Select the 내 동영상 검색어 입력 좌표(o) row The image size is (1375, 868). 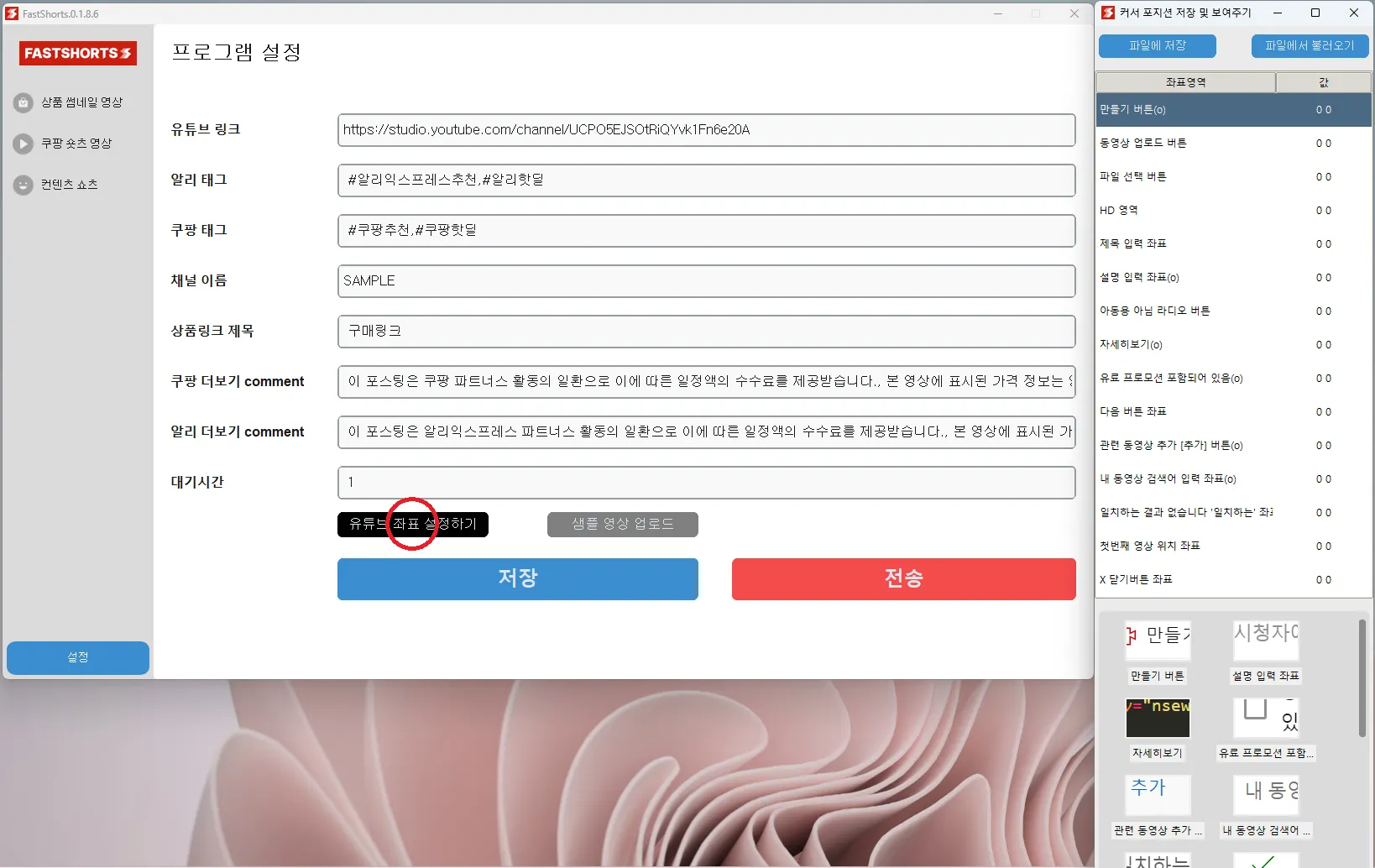pos(1234,479)
